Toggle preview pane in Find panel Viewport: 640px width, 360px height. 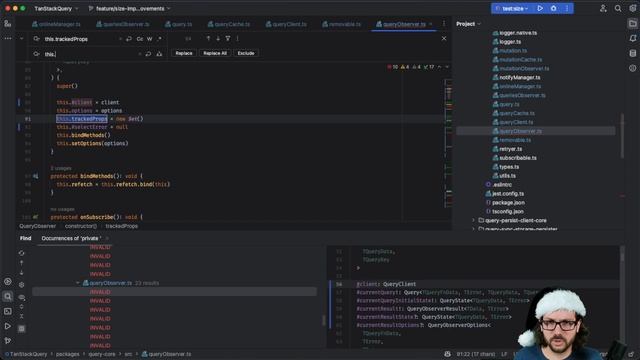(22, 329)
